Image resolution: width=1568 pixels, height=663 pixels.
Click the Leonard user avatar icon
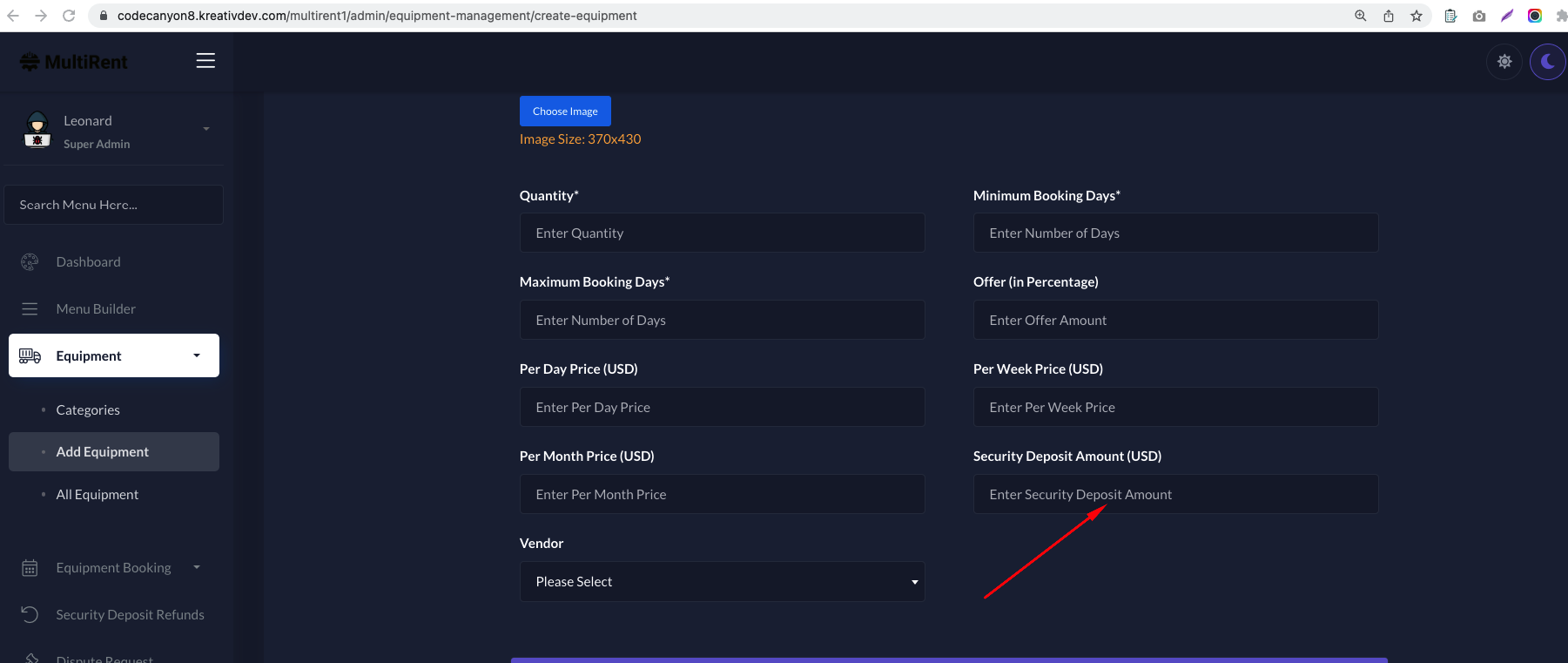tap(37, 130)
